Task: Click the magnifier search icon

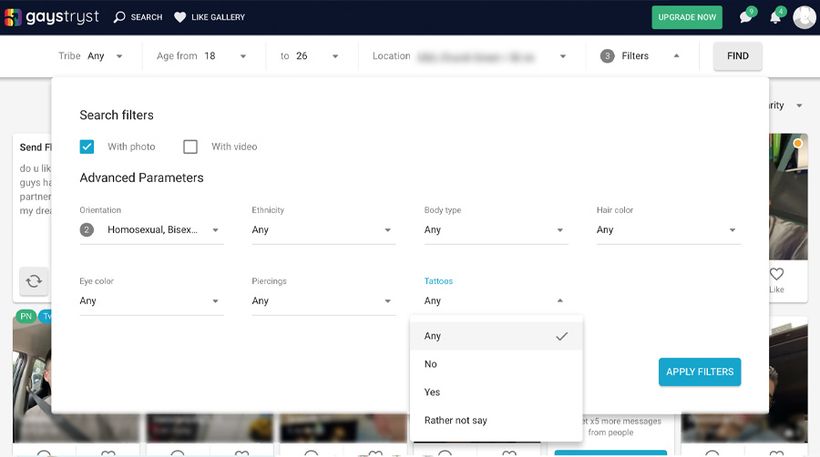Action: [119, 17]
